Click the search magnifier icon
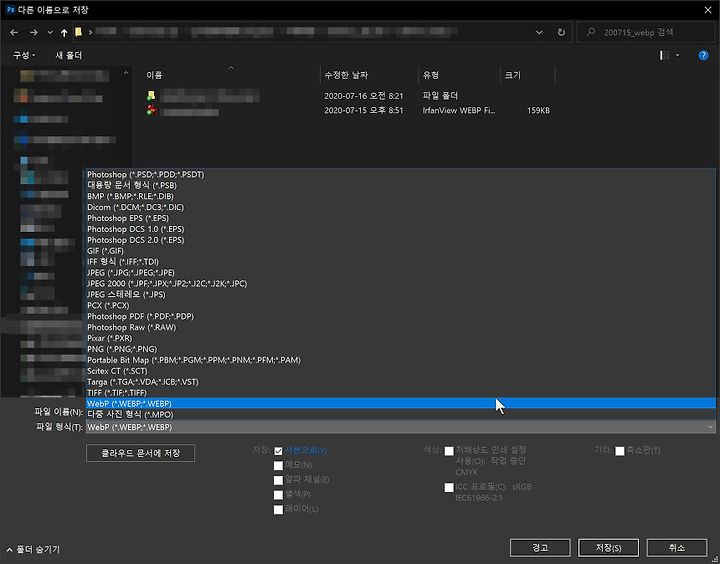Screen dimensions: 720x564 pos(591,32)
